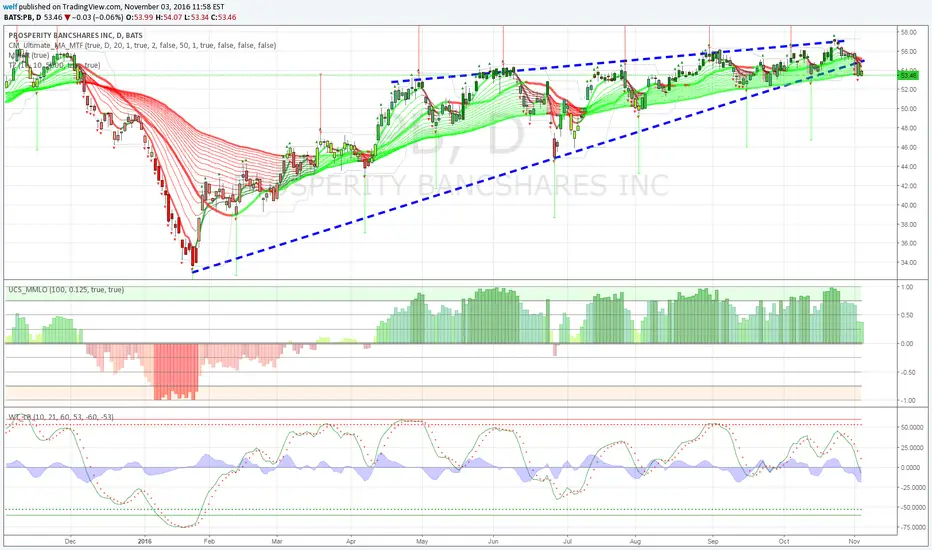This screenshot has height=550, width=932.
Task: Click the open value "O:53.99"
Action: (138, 17)
